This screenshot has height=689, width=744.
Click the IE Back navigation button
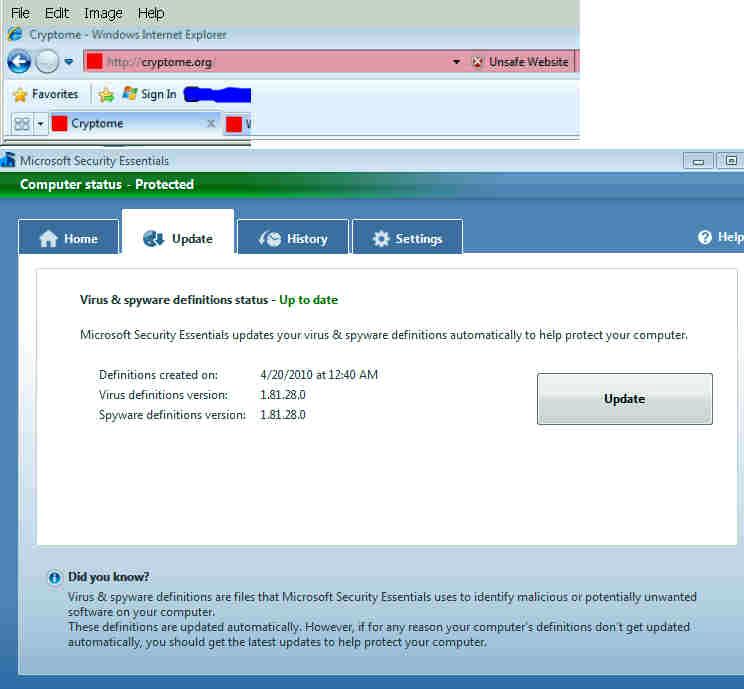(18, 62)
